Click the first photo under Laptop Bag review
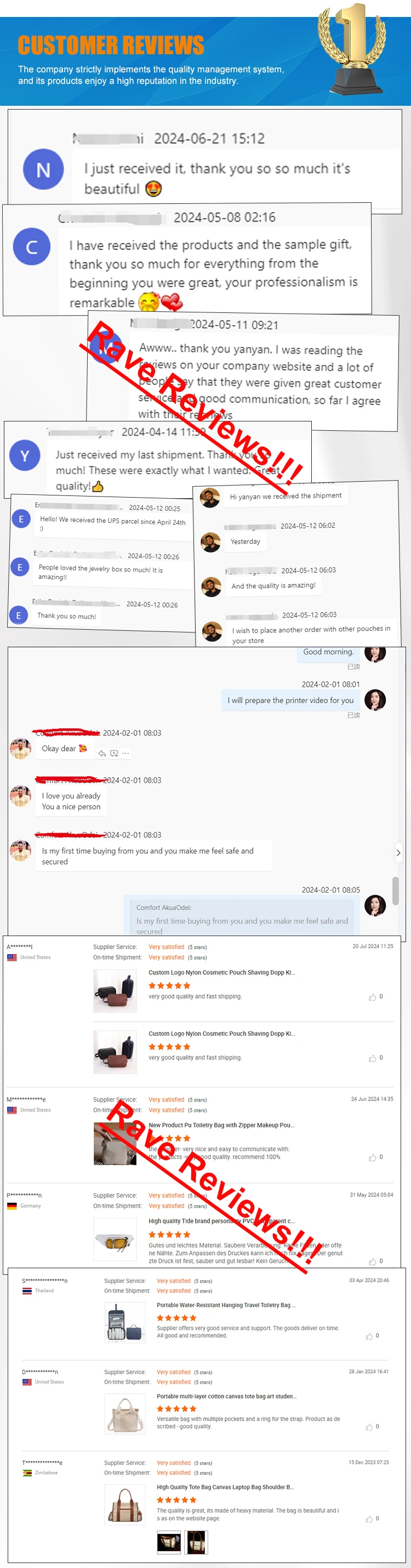Image resolution: width=411 pixels, height=1568 pixels. coord(169,1542)
